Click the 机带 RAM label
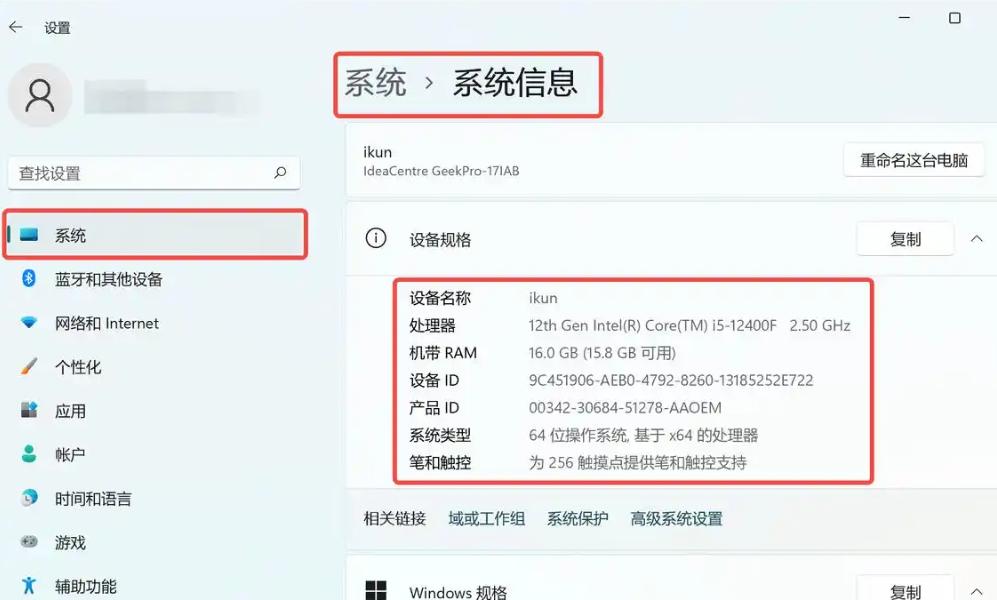The width and height of the screenshot is (997, 600). tap(443, 353)
